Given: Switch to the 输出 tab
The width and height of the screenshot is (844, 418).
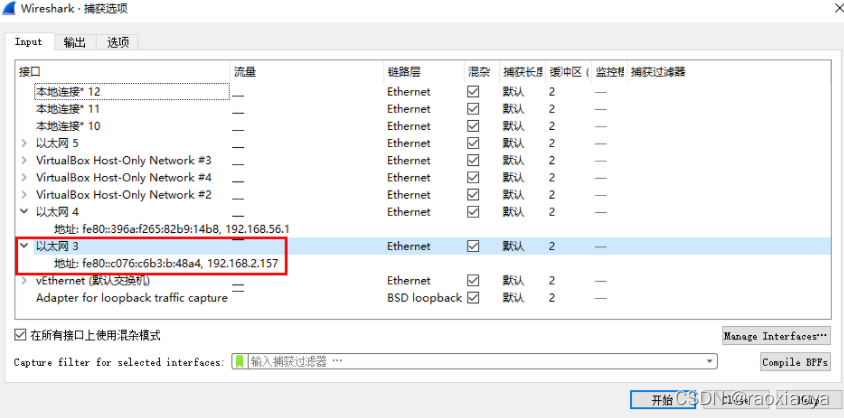Looking at the screenshot, I should coord(74,42).
